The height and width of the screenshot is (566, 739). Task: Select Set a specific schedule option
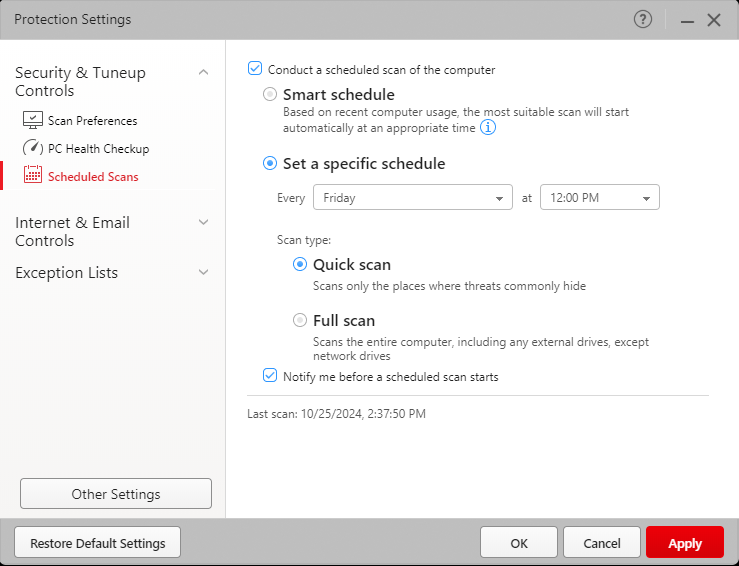270,164
